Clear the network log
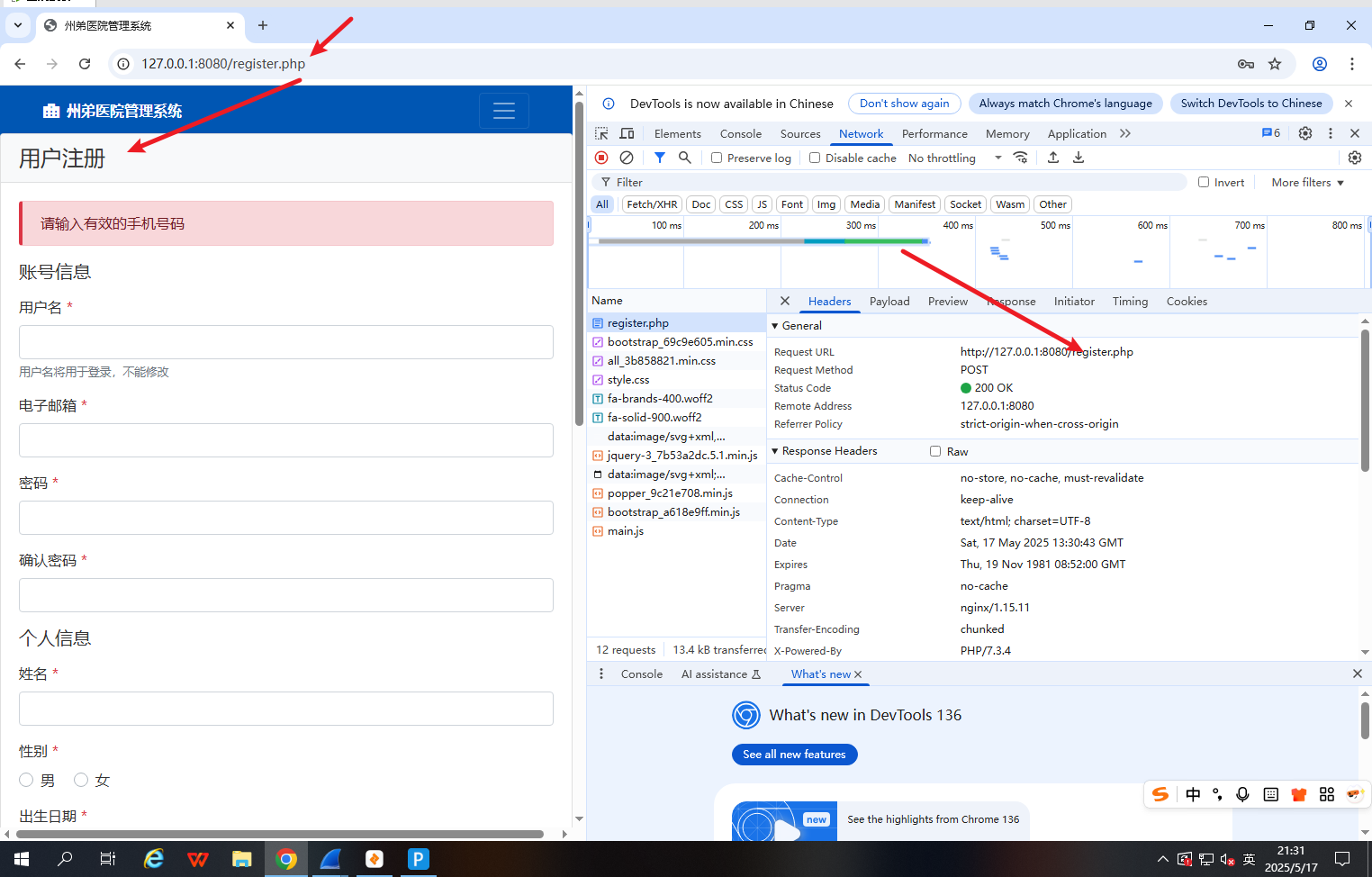Screen dimensions: 1372x877 (627, 158)
